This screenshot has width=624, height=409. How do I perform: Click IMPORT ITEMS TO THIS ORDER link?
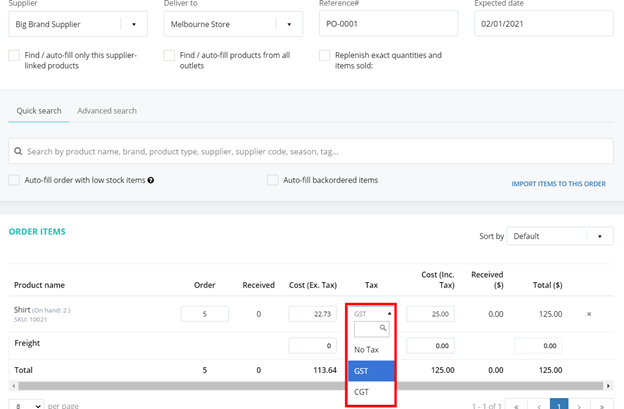(558, 184)
